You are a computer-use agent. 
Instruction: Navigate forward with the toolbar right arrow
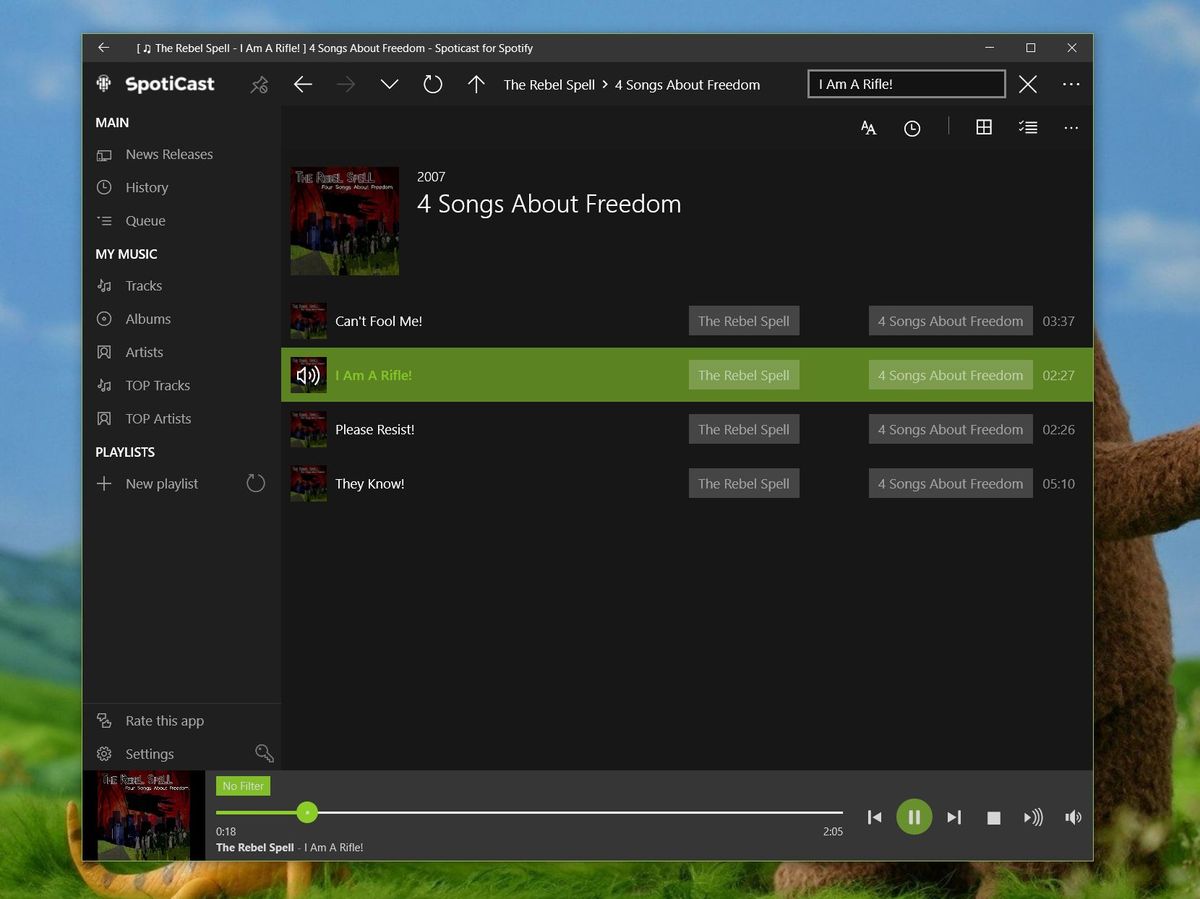coord(346,85)
